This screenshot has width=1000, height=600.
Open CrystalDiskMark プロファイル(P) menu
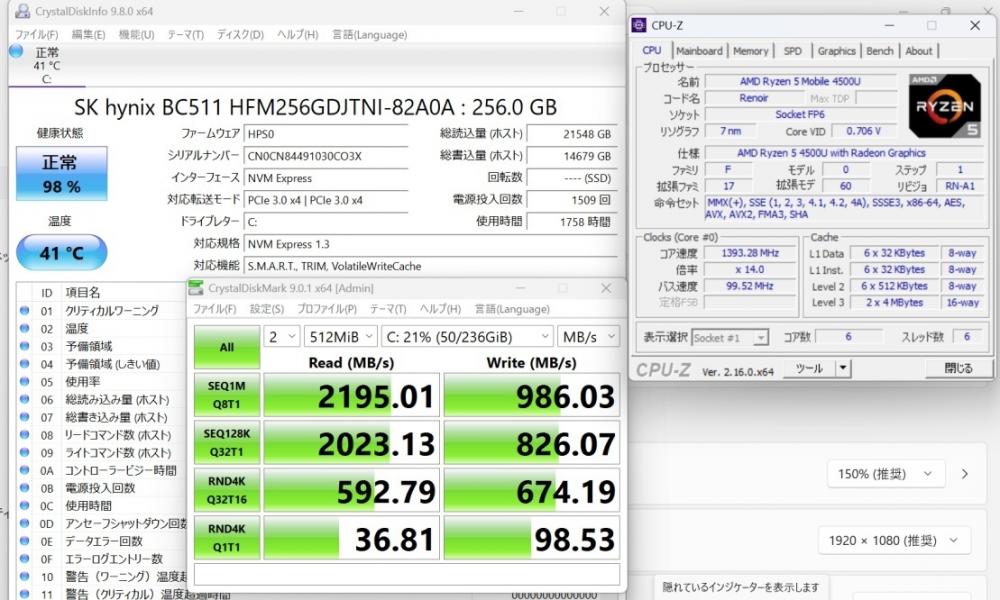point(327,309)
